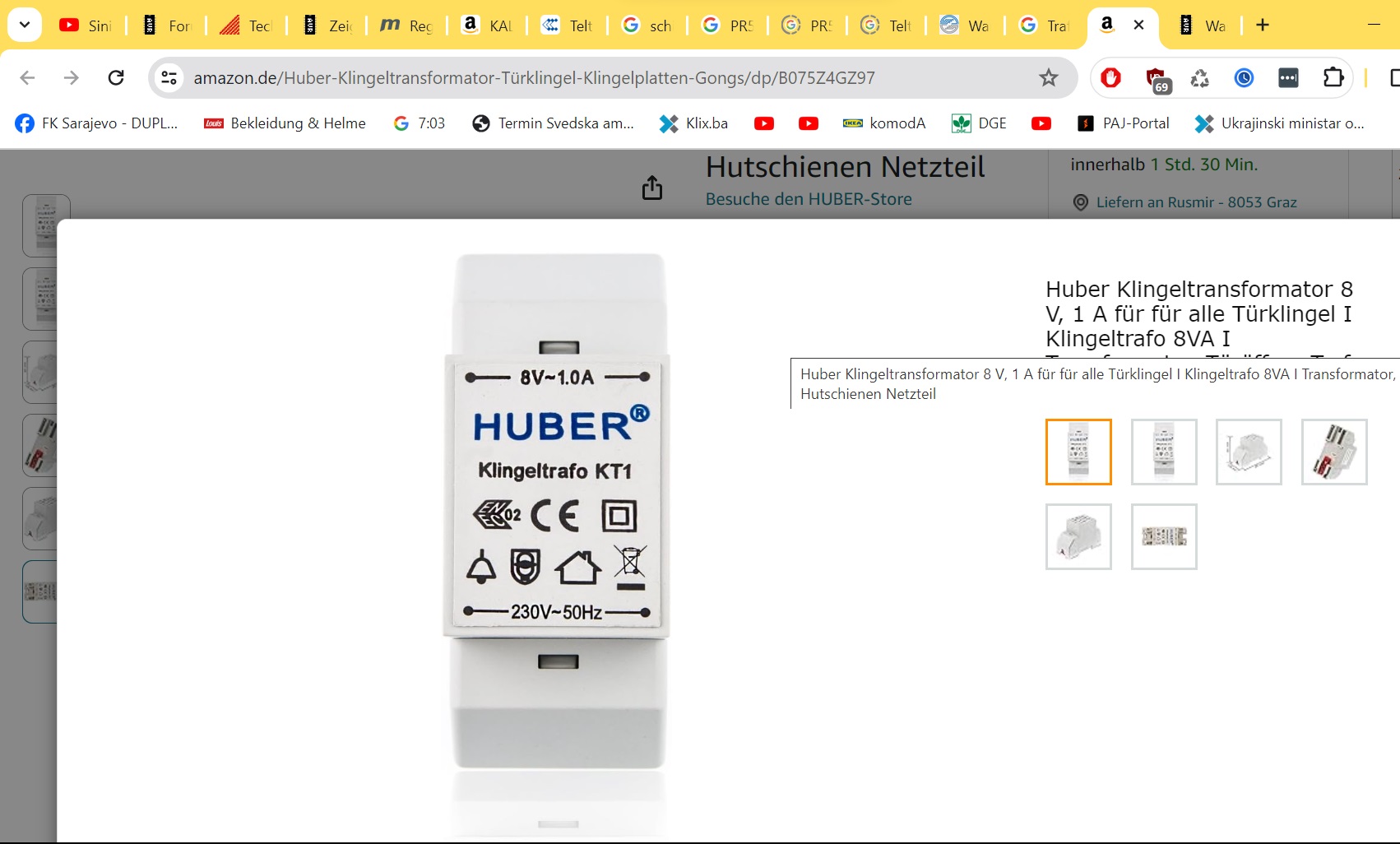
Task: Open 'Termin Svedska am...' bookmark
Action: click(554, 123)
